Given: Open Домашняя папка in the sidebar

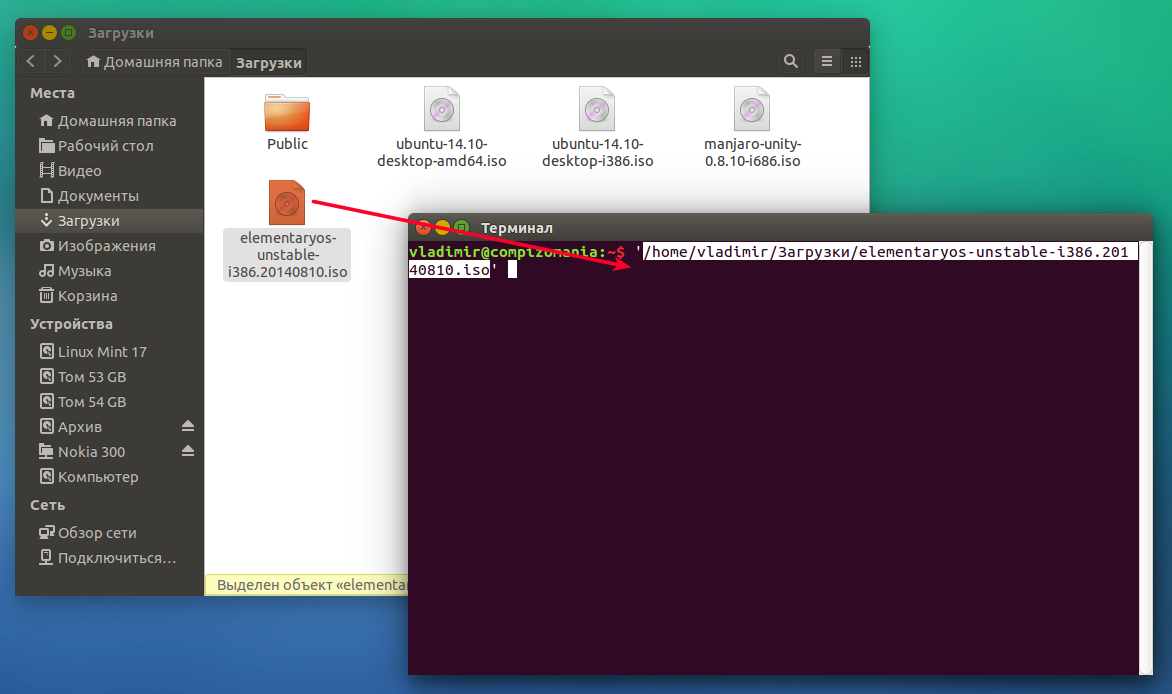Looking at the screenshot, I should tap(109, 120).
